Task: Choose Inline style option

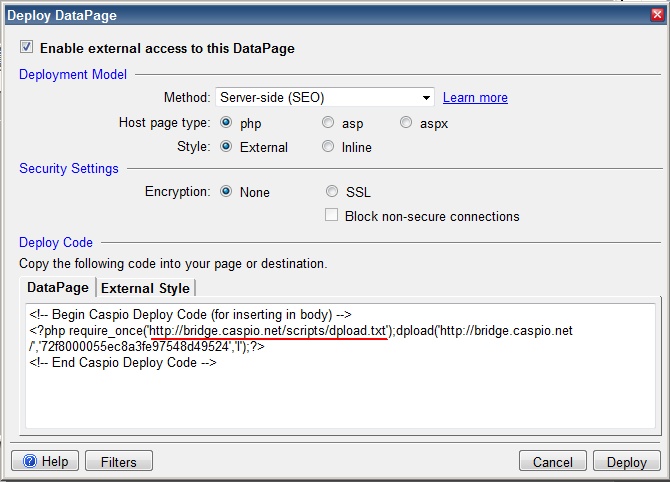Action: 328,147
